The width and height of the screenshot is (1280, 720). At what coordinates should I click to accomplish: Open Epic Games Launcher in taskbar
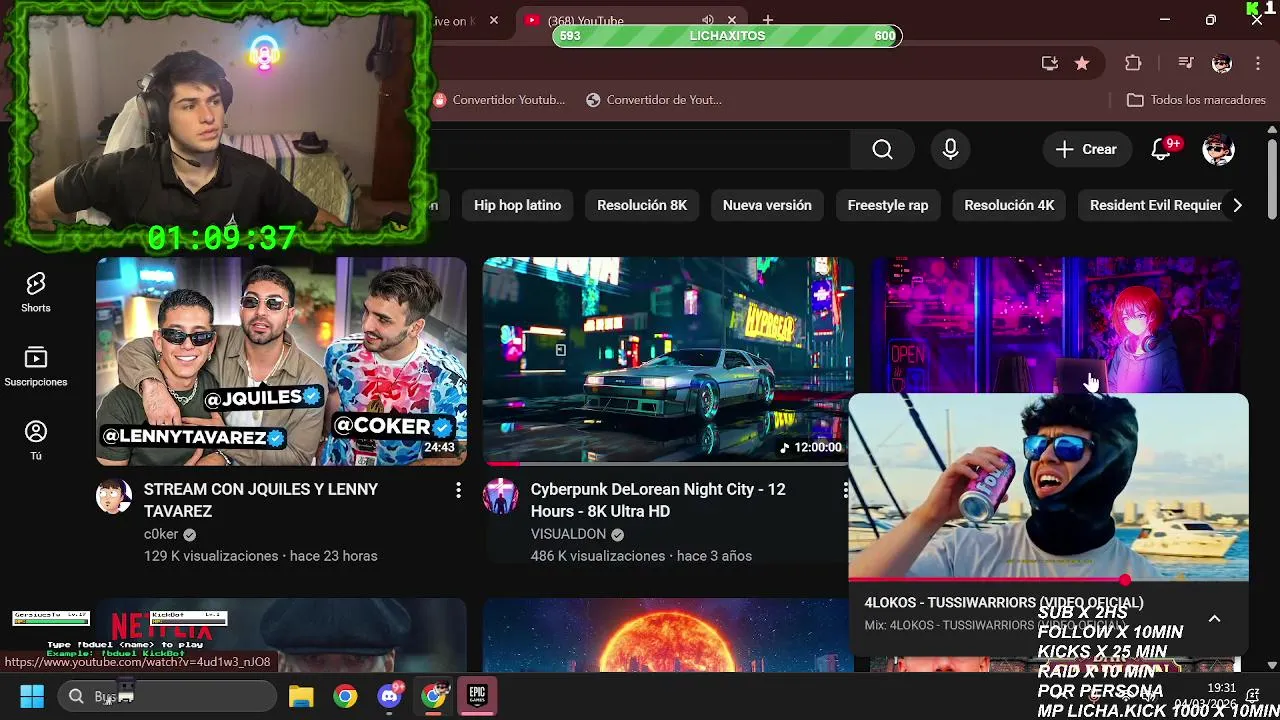pos(477,696)
